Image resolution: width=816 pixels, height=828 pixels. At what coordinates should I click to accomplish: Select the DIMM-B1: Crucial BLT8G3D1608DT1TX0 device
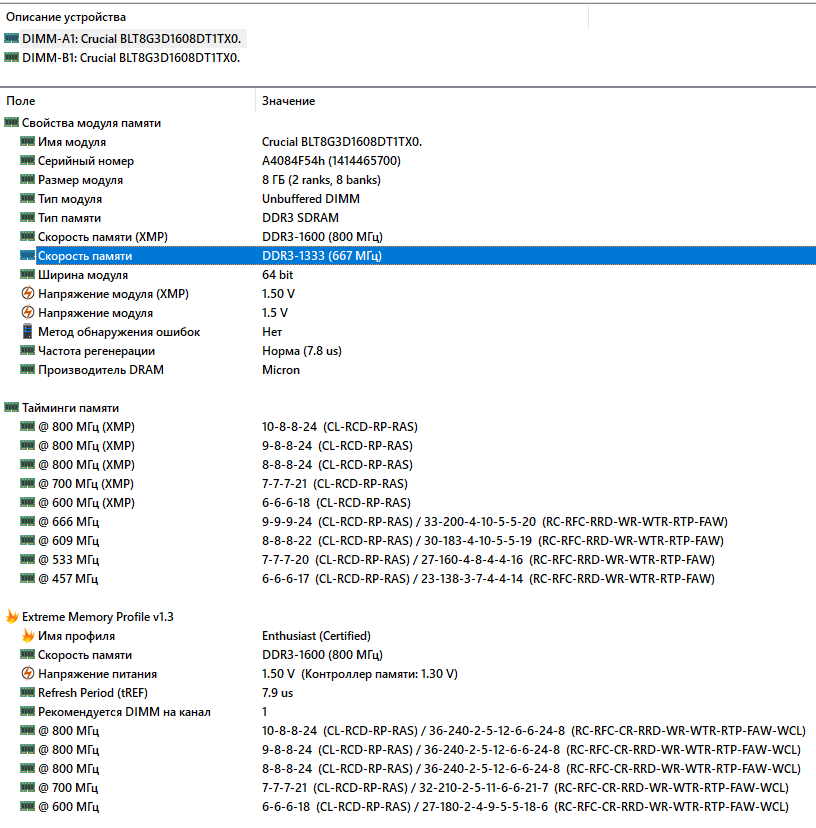coord(131,58)
